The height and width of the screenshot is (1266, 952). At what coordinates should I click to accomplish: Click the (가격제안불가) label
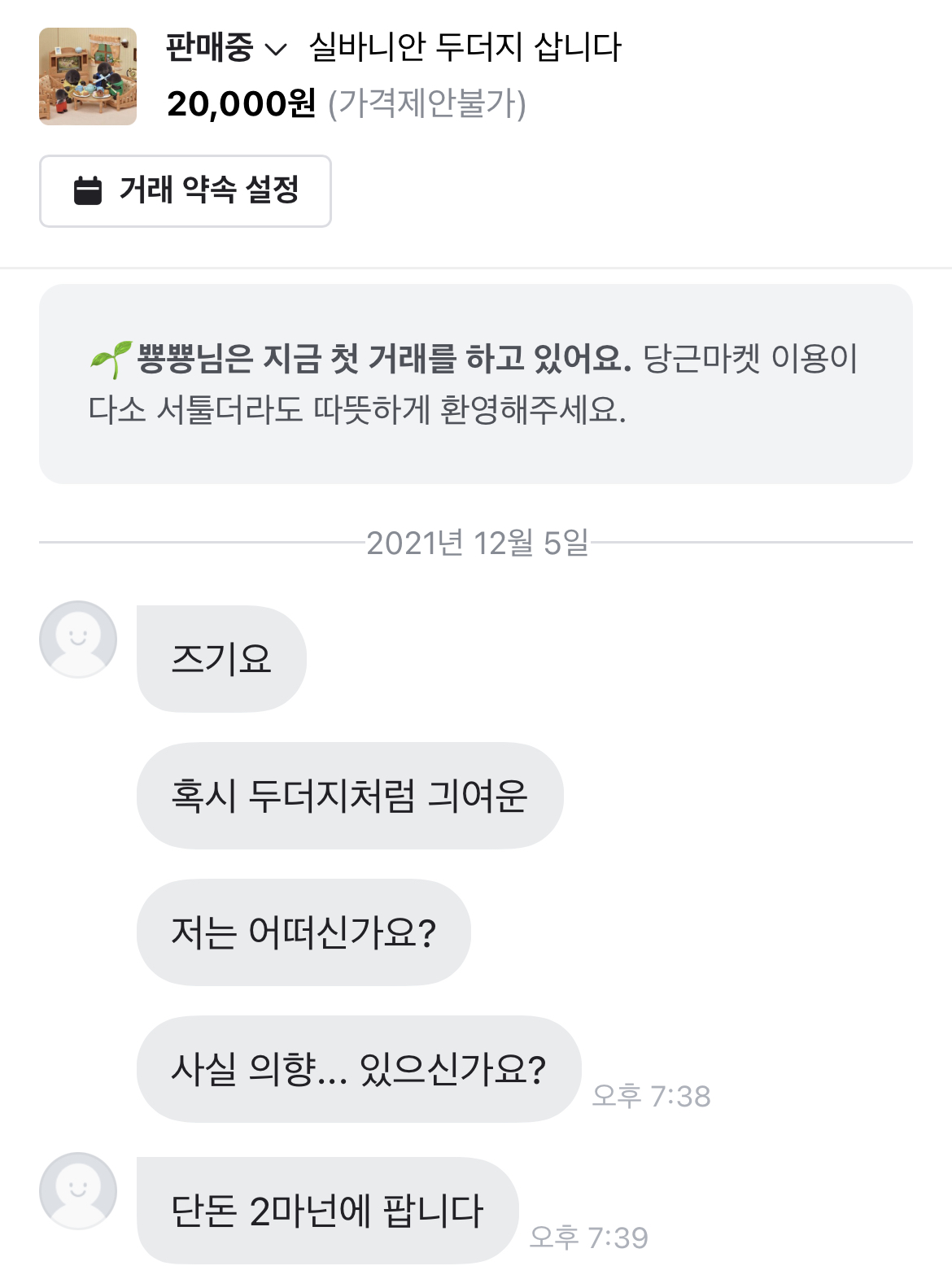click(x=427, y=104)
